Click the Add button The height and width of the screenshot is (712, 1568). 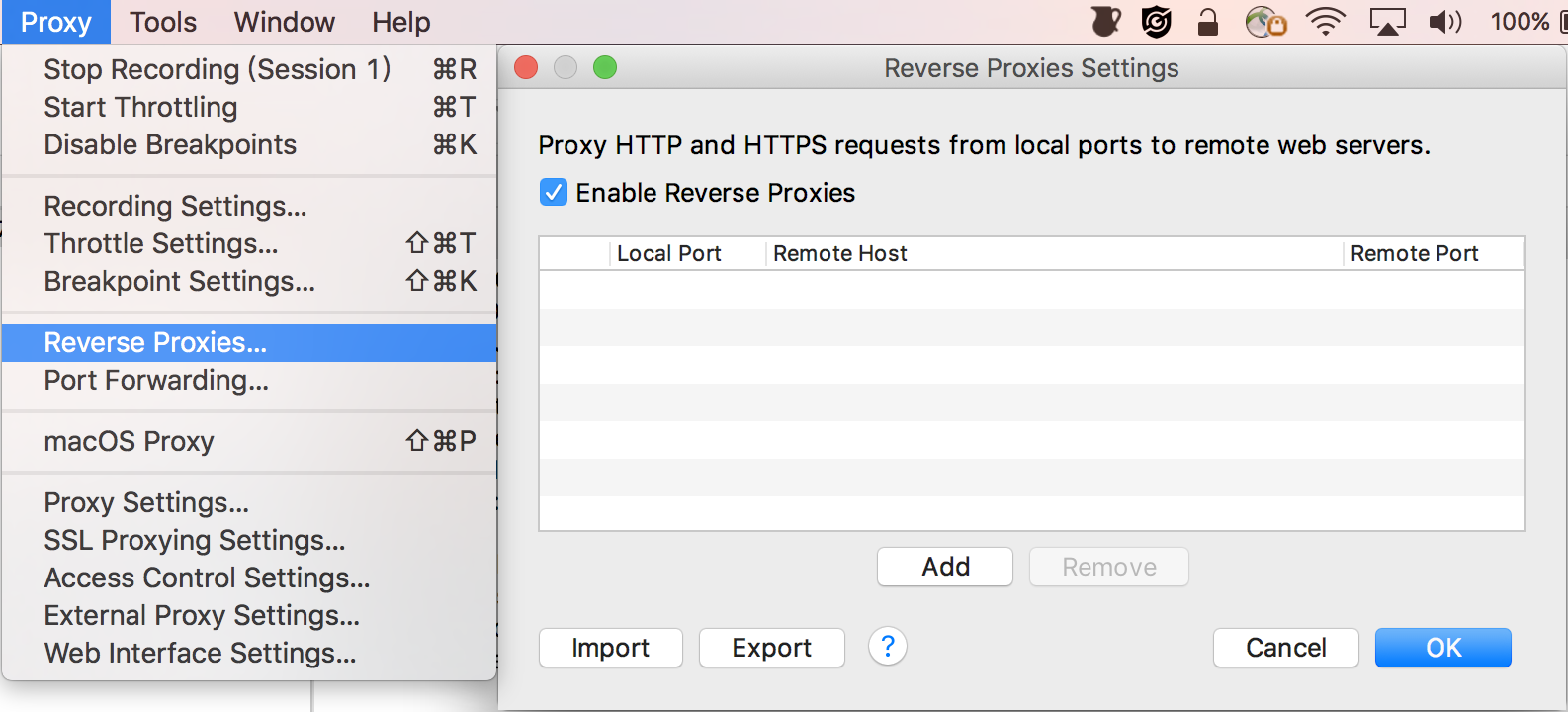pos(945,567)
